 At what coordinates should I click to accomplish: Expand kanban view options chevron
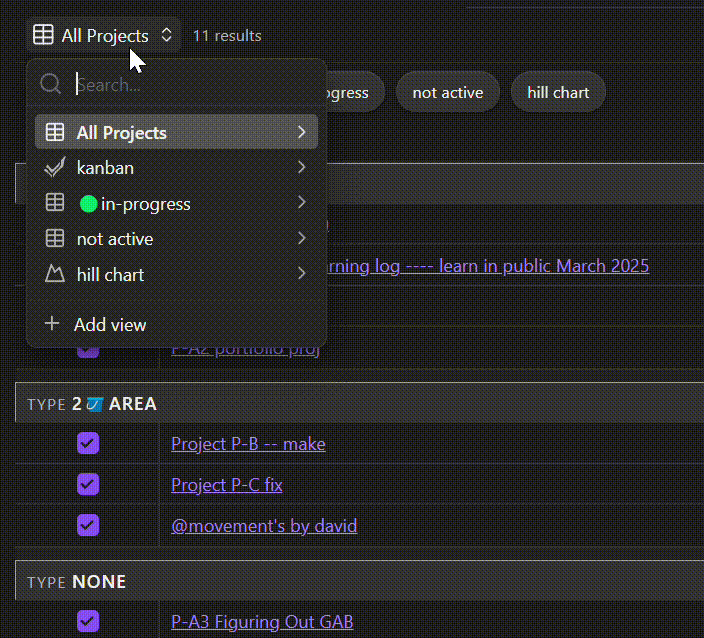point(302,167)
